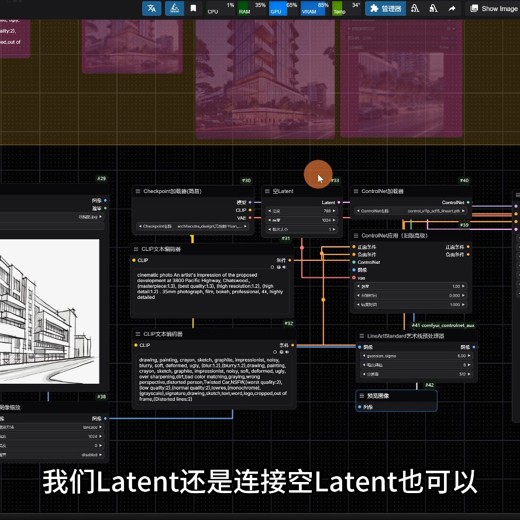
Task: Open the ControlNet名称 model dropdown
Action: (410, 211)
